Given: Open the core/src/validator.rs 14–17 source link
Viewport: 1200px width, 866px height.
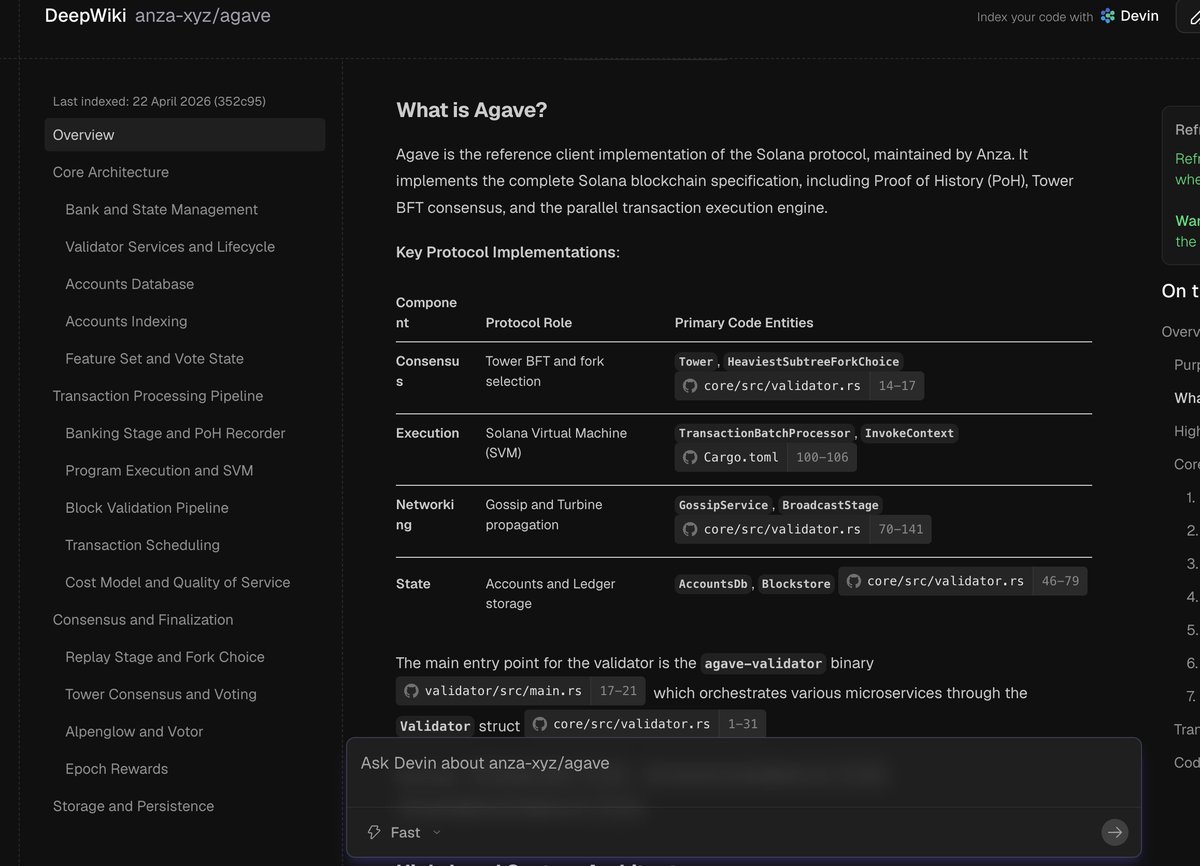Looking at the screenshot, I should click(x=799, y=386).
